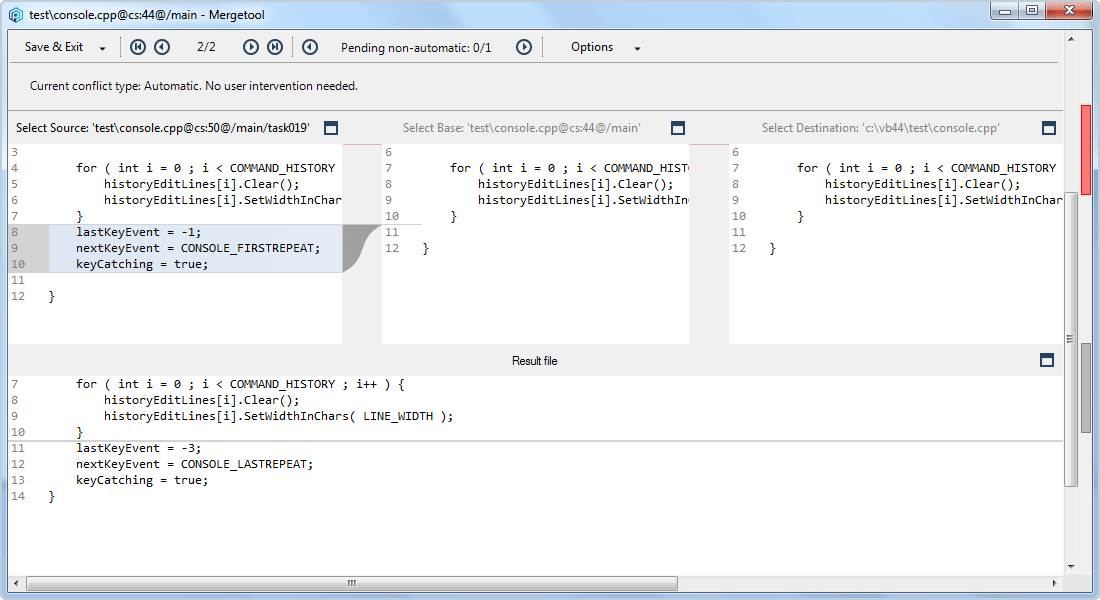This screenshot has height=600, width=1100.
Task: Go to the previous conflict
Action: 162,47
